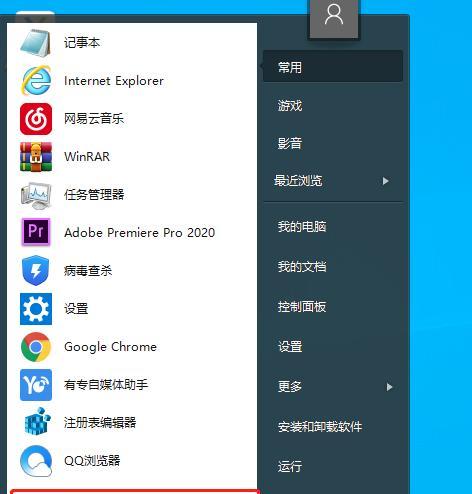
Task: Open the 设置 gear icon in the app list
Action: [x=36, y=309]
